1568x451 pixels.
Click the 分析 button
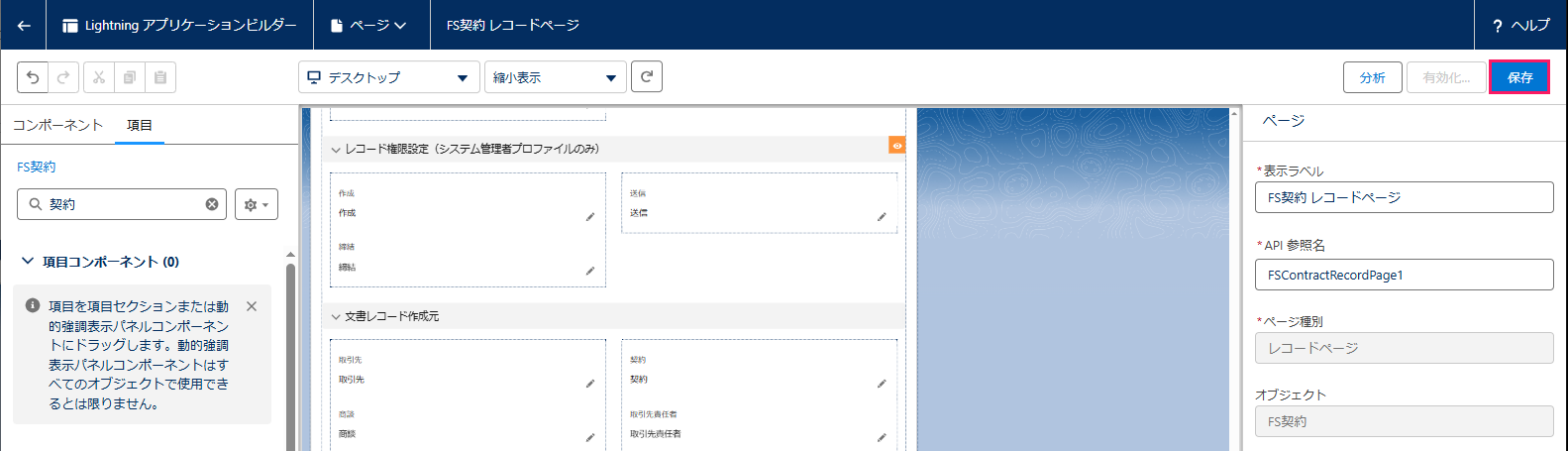(x=1373, y=77)
